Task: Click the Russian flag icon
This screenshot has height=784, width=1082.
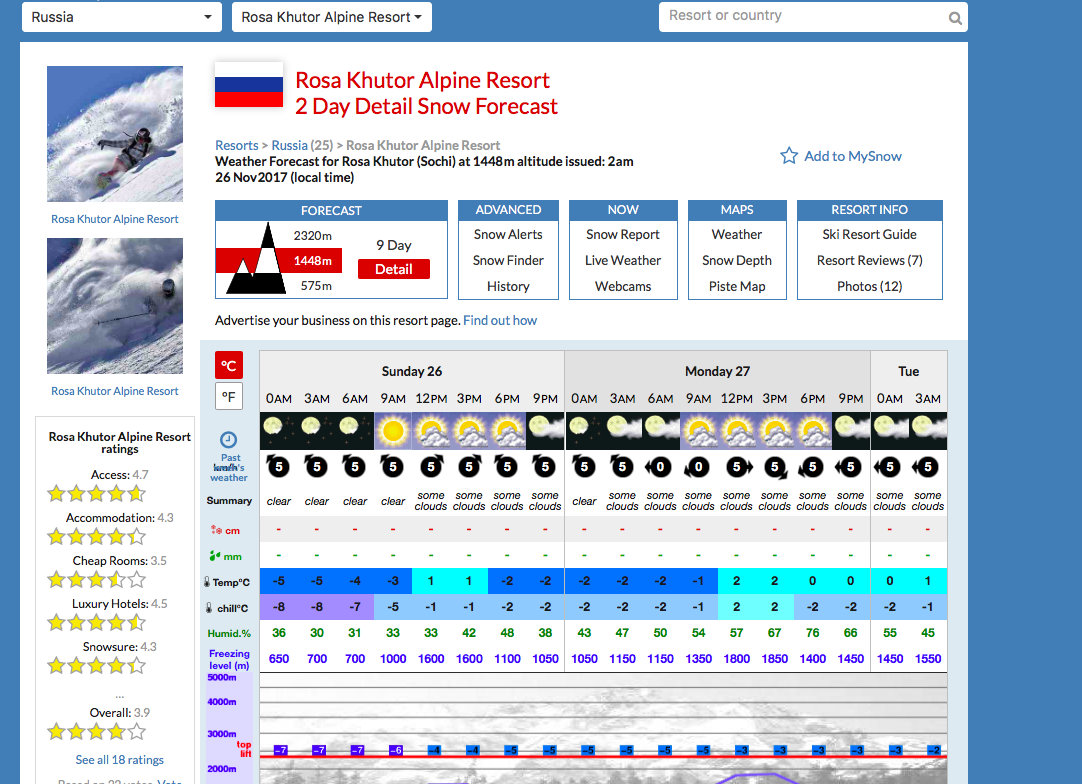Action: pyautogui.click(x=249, y=85)
